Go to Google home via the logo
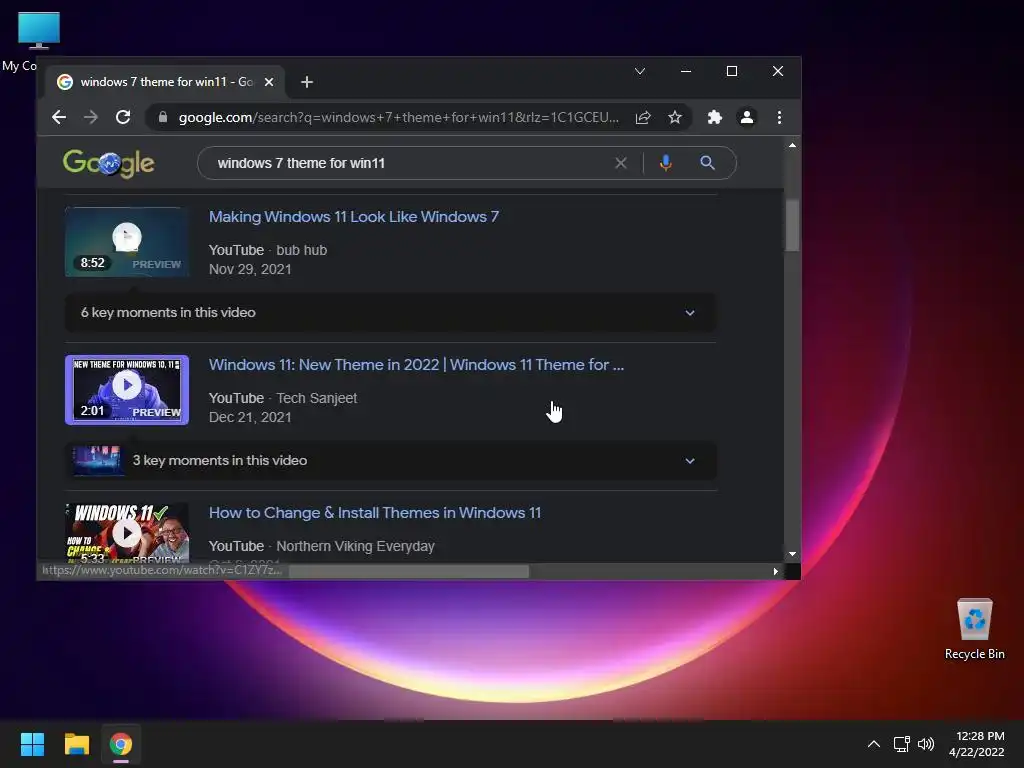This screenshot has width=1024, height=768. (108, 163)
